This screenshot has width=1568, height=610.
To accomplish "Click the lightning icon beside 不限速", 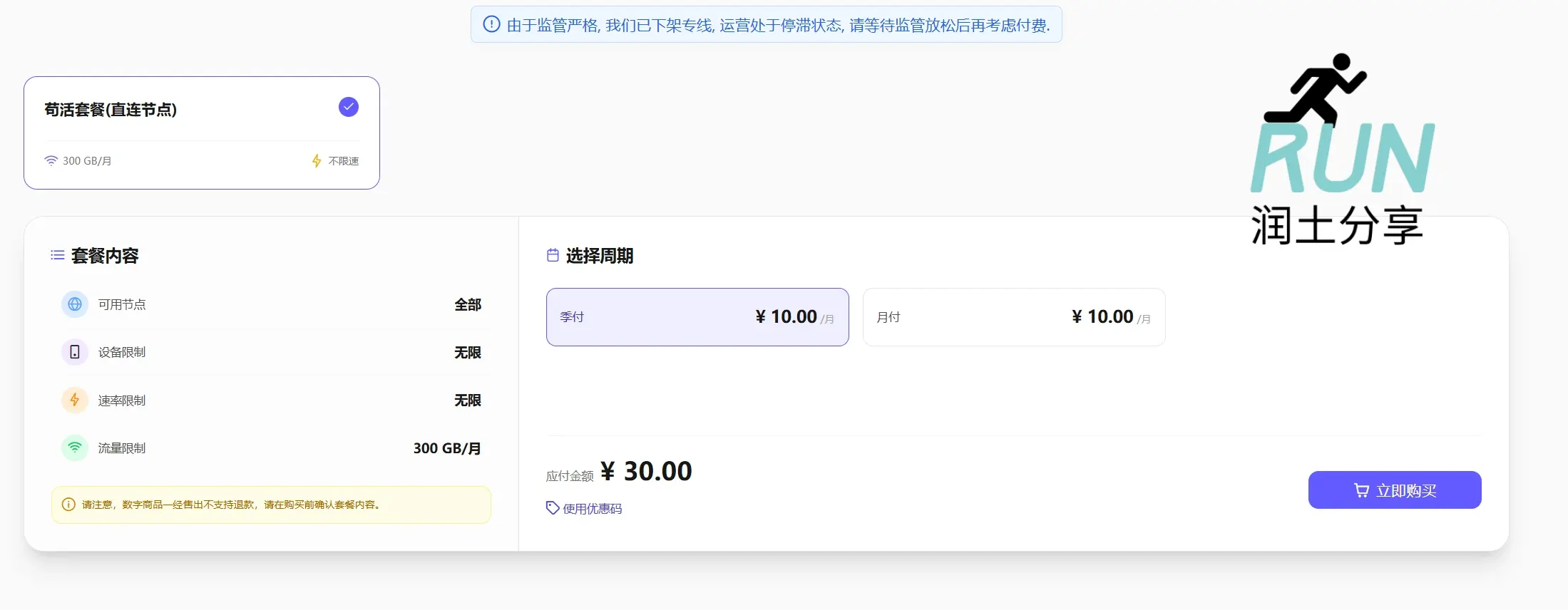I will [317, 161].
